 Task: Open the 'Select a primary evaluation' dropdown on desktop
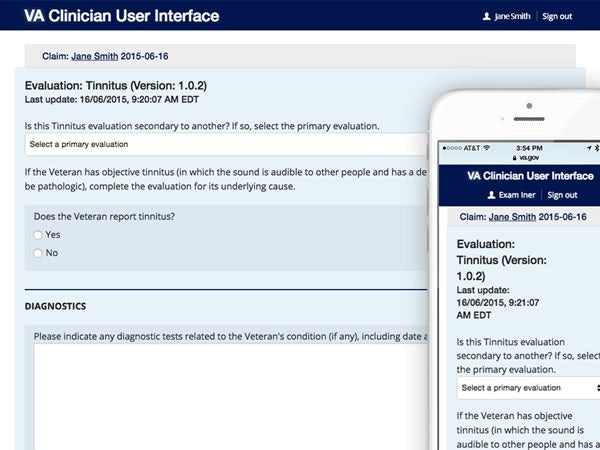(x=226, y=144)
